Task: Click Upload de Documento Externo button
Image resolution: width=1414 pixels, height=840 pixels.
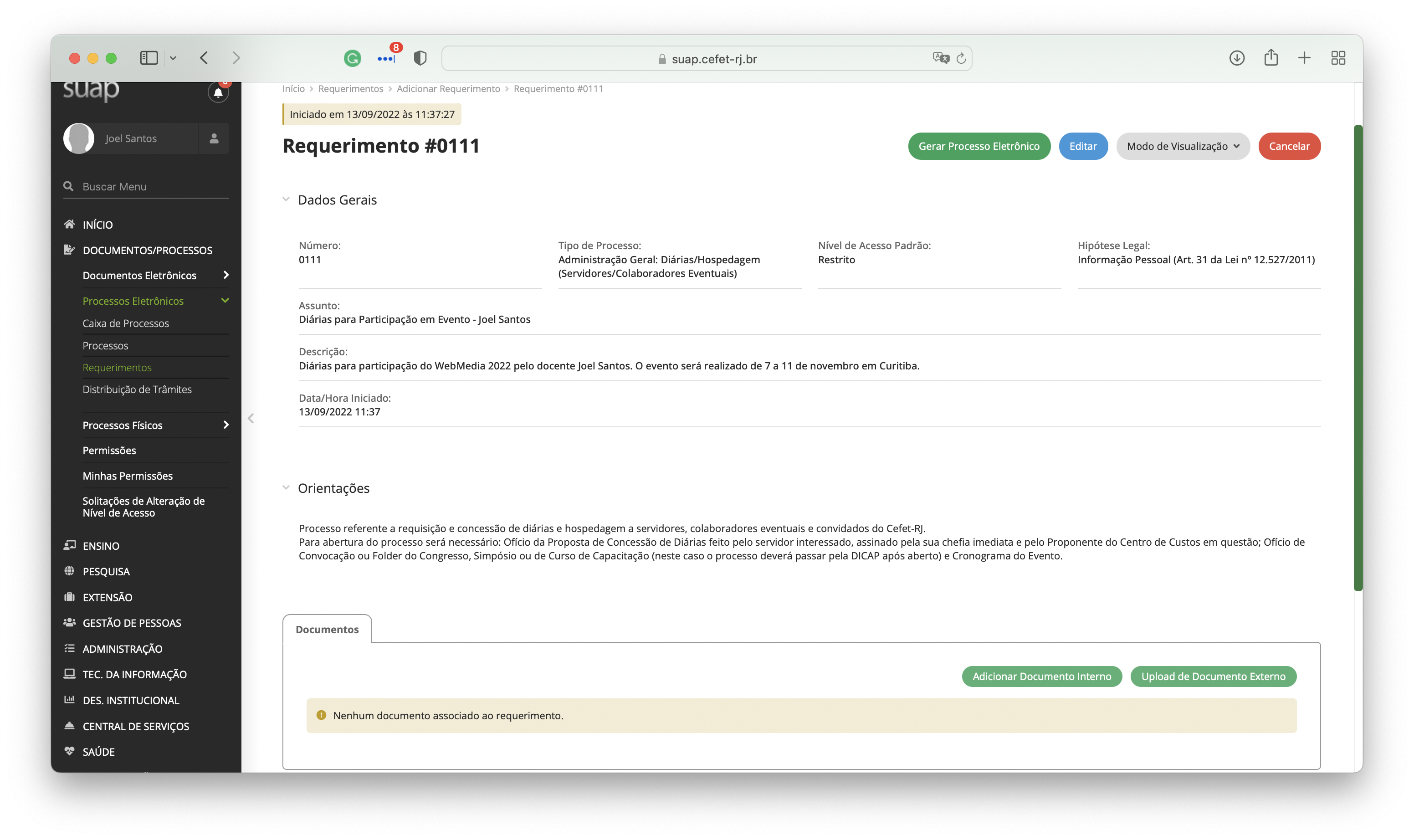Action: [x=1213, y=676]
